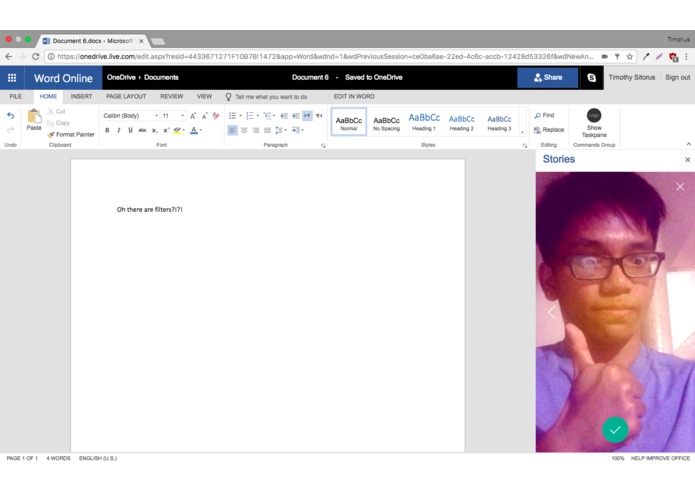Expand bullet list style options

(241, 116)
